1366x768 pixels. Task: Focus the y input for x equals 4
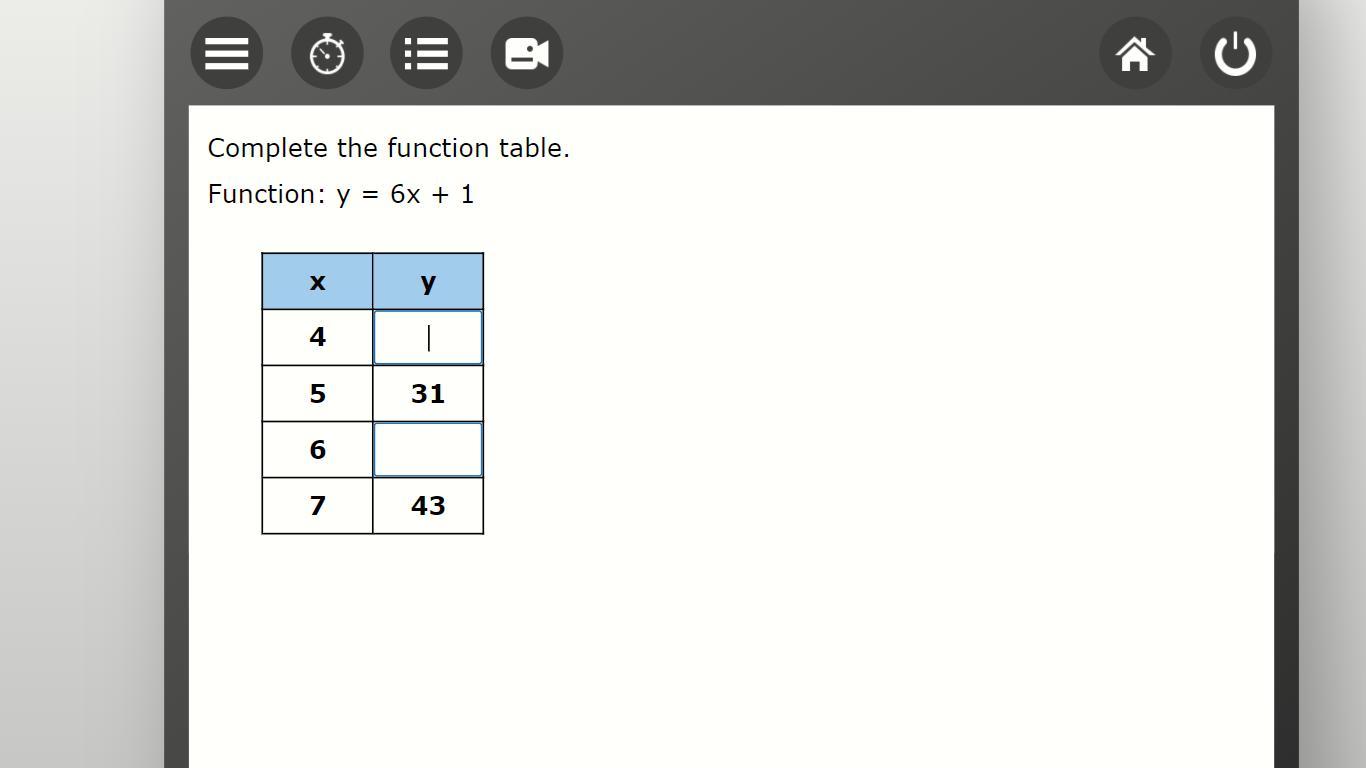point(428,338)
